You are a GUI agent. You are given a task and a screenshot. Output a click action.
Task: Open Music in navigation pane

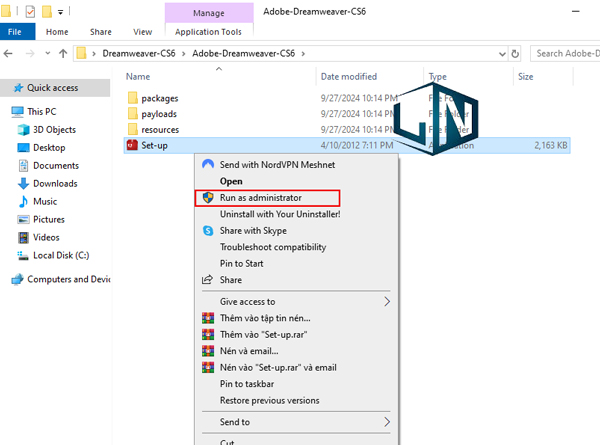pyautogui.click(x=45, y=202)
